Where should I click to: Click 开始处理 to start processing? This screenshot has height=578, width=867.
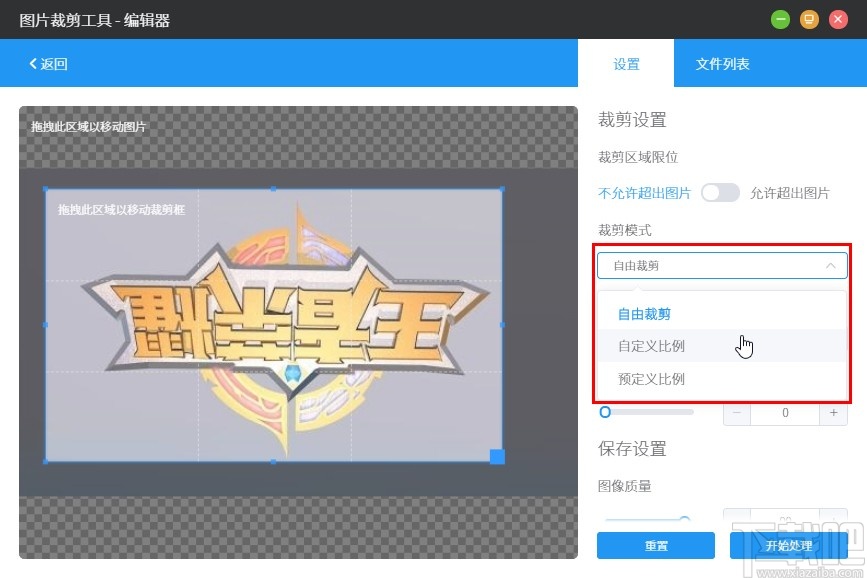(x=788, y=545)
